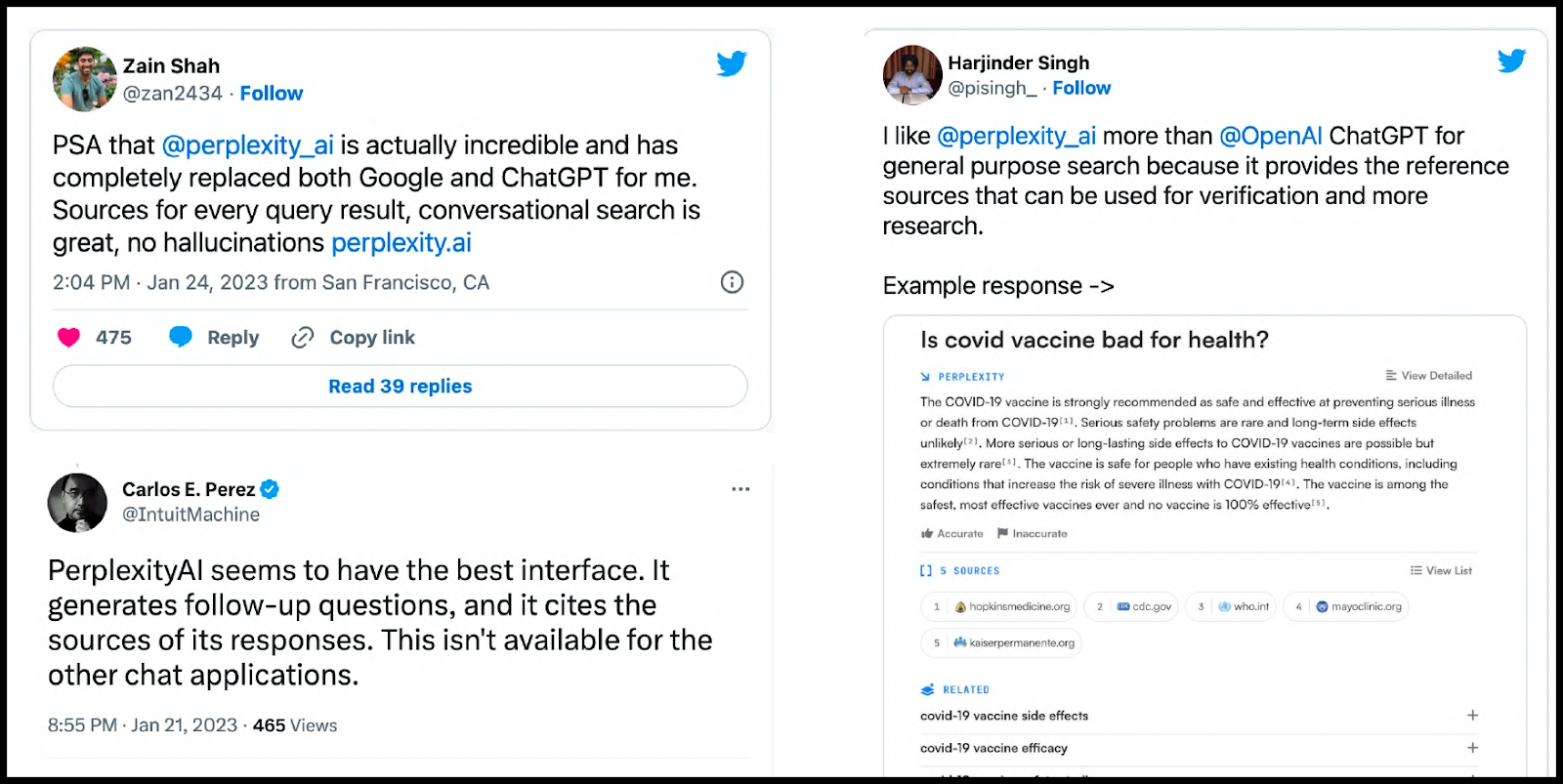The width and height of the screenshot is (1563, 784).
Task: Click the Twitter bird icon on Harjinder Singh's tweet
Action: [x=1511, y=61]
